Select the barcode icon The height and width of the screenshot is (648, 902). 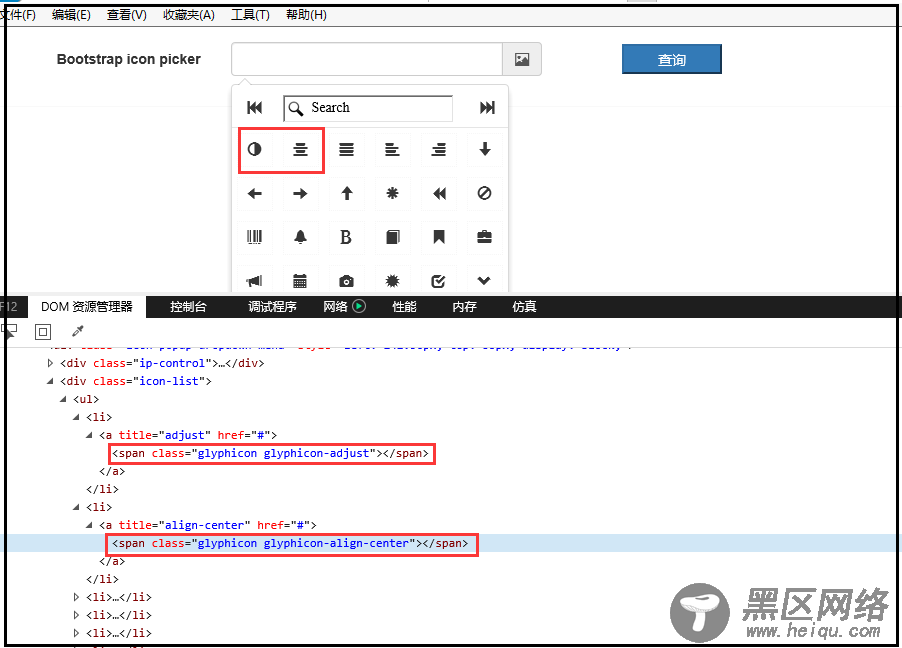pos(254,237)
